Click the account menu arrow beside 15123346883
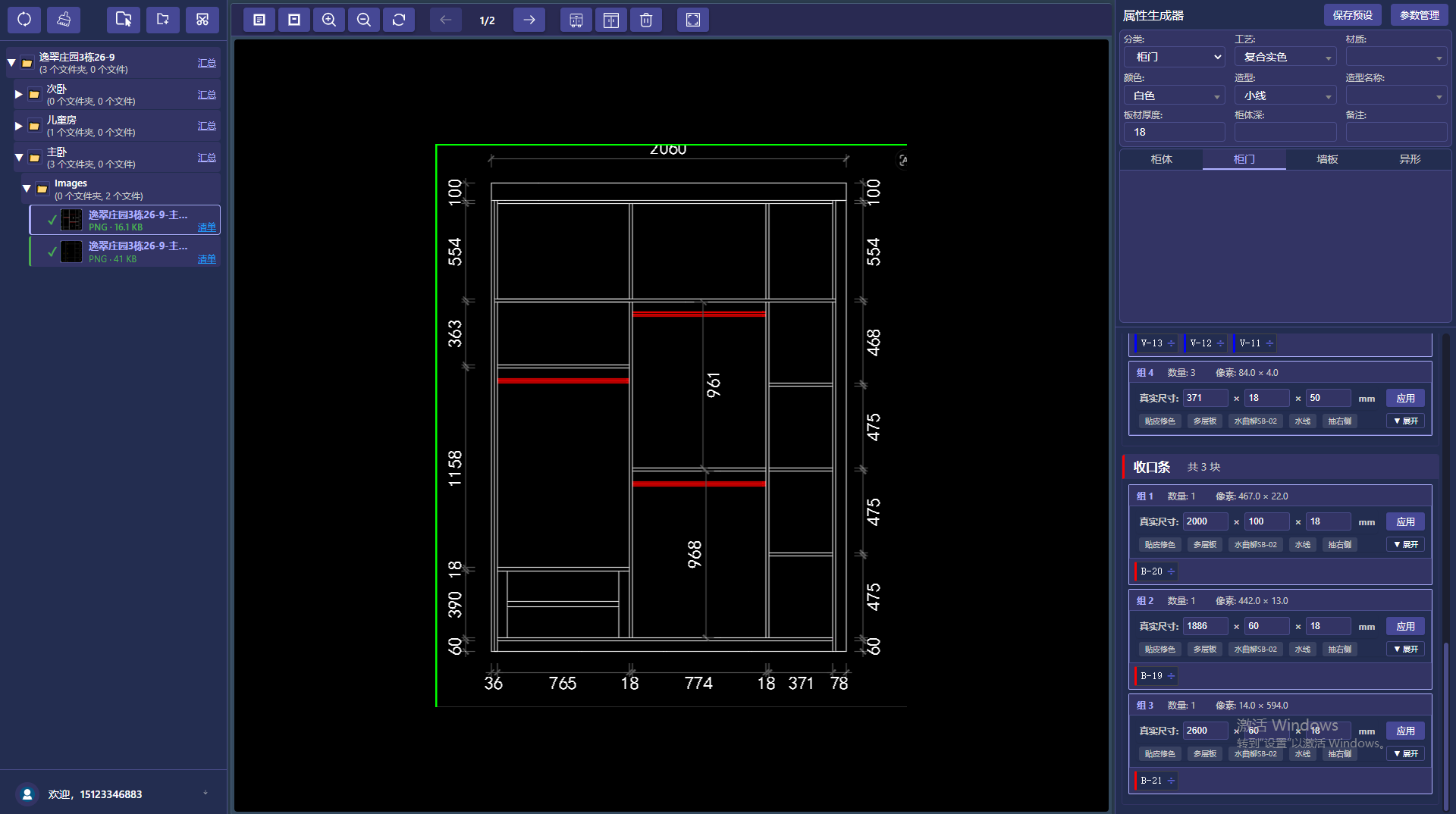The width and height of the screenshot is (1456, 814). point(206,794)
